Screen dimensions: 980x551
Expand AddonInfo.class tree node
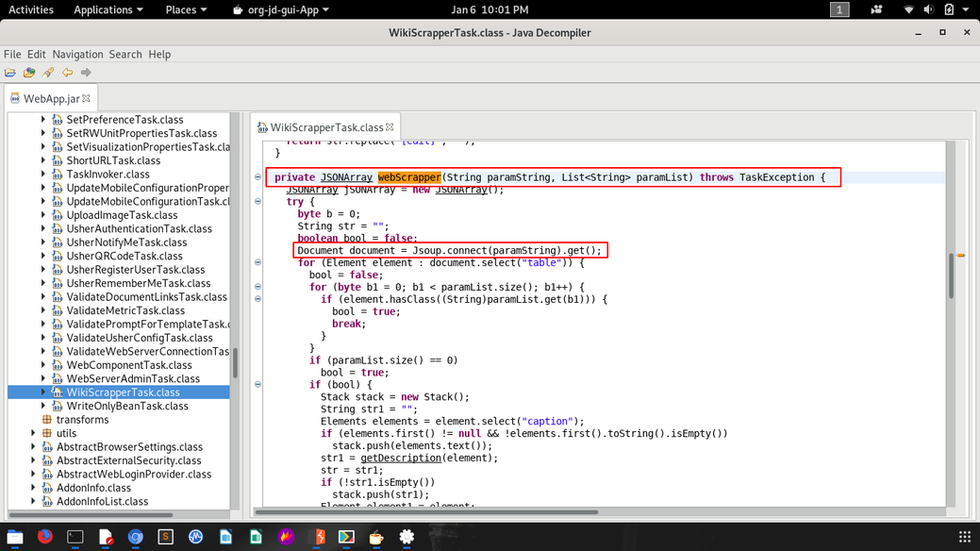point(33,487)
